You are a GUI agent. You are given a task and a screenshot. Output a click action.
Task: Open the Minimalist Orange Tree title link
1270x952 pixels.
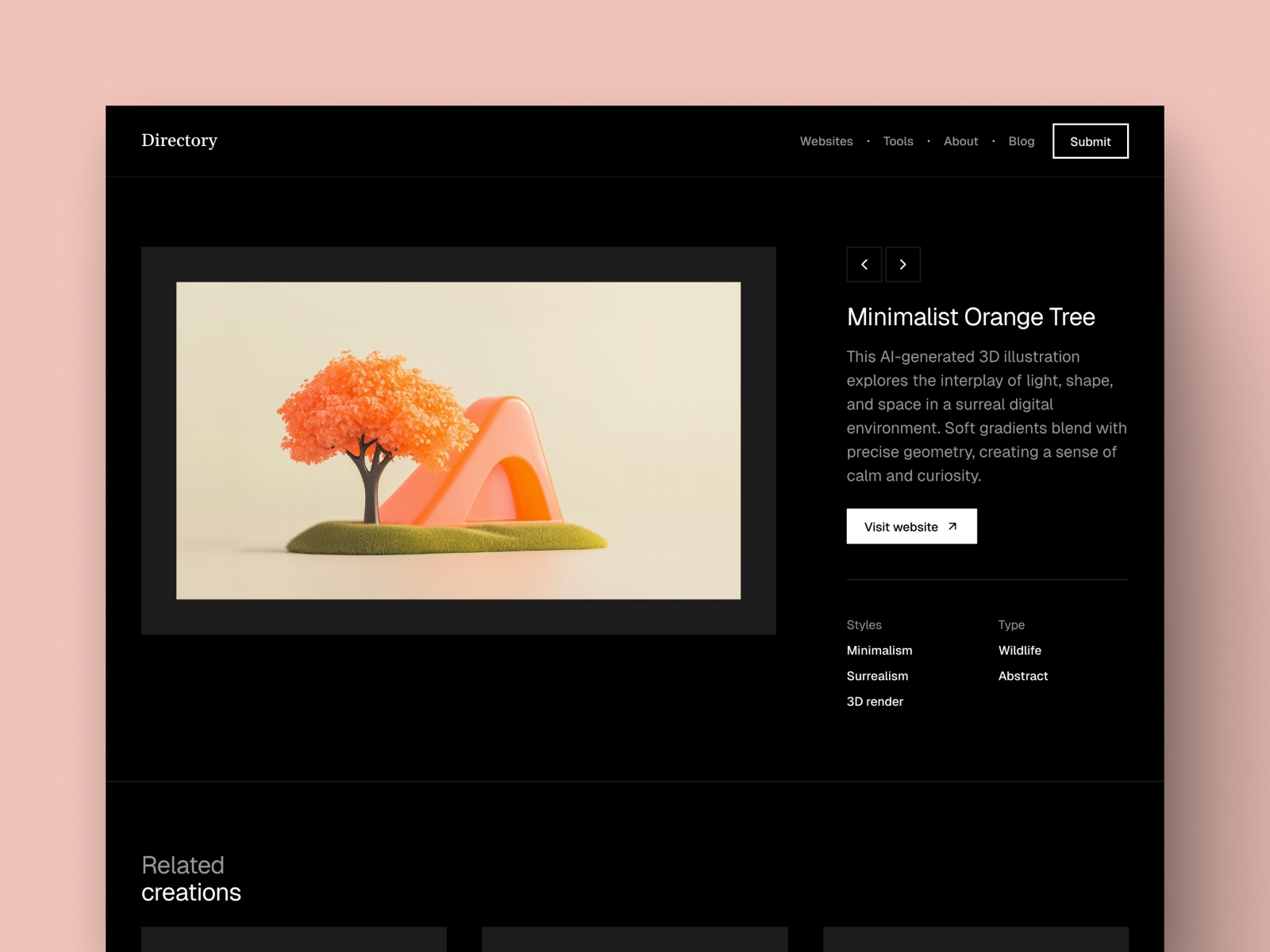click(x=971, y=317)
